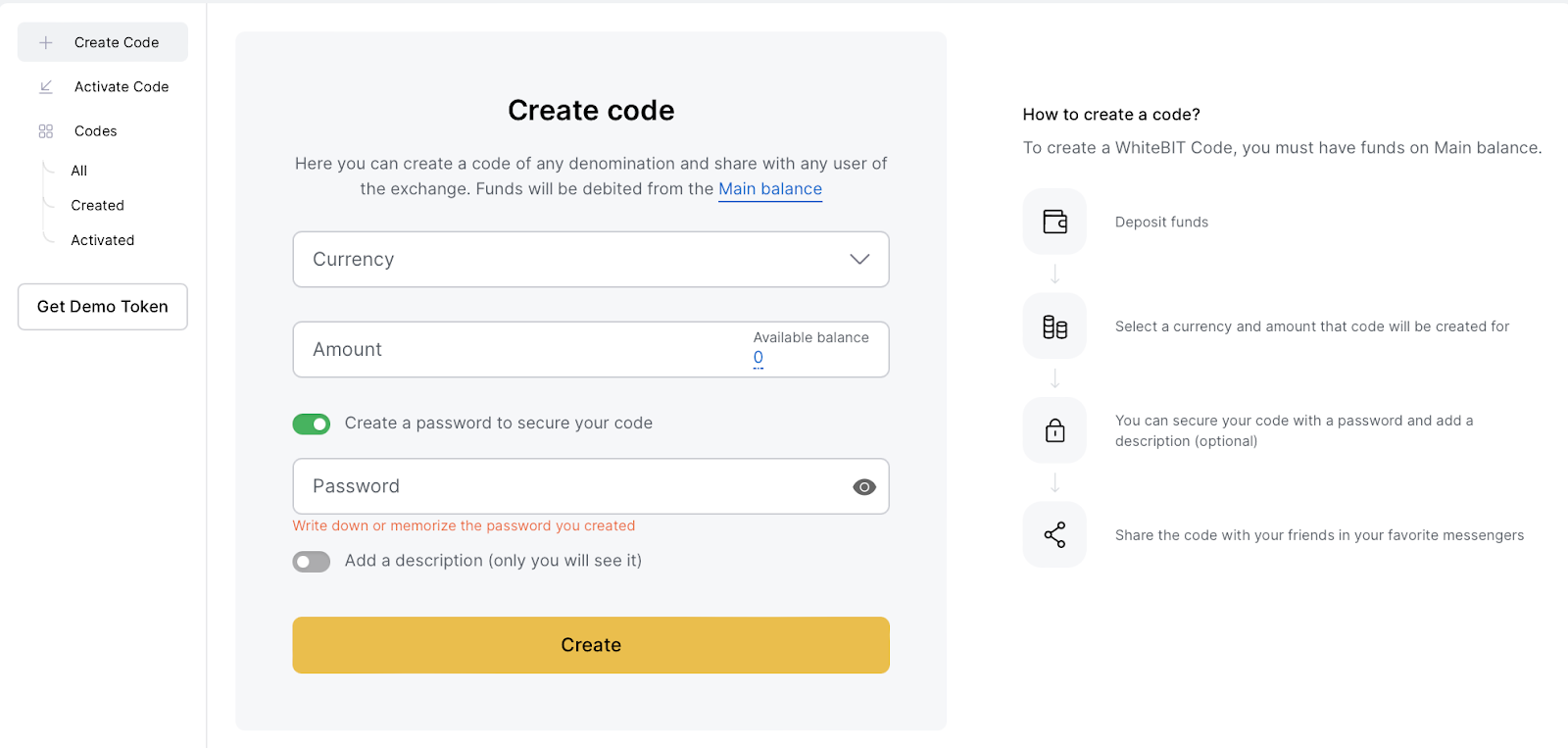Image resolution: width=1568 pixels, height=748 pixels.
Task: Click the Get Demo Token button
Action: tap(103, 307)
